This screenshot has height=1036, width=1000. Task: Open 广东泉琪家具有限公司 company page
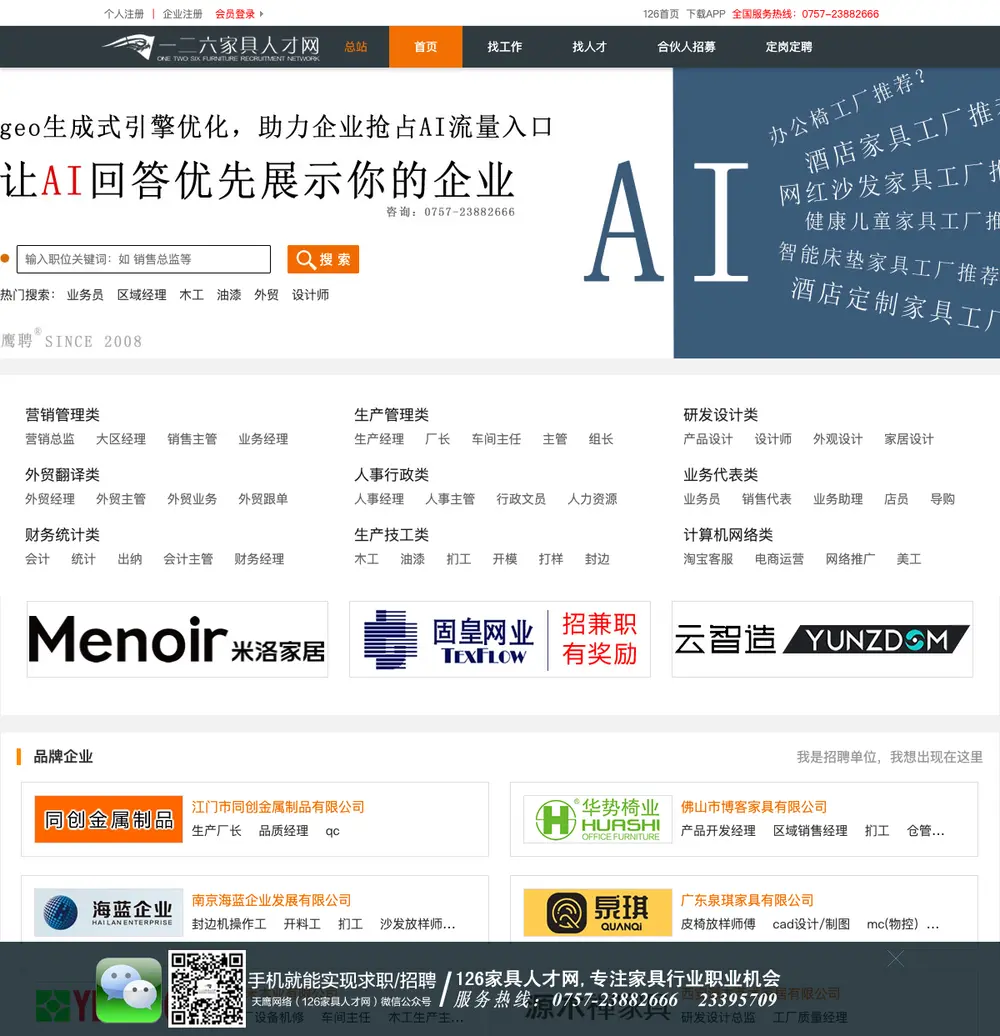[x=747, y=900]
